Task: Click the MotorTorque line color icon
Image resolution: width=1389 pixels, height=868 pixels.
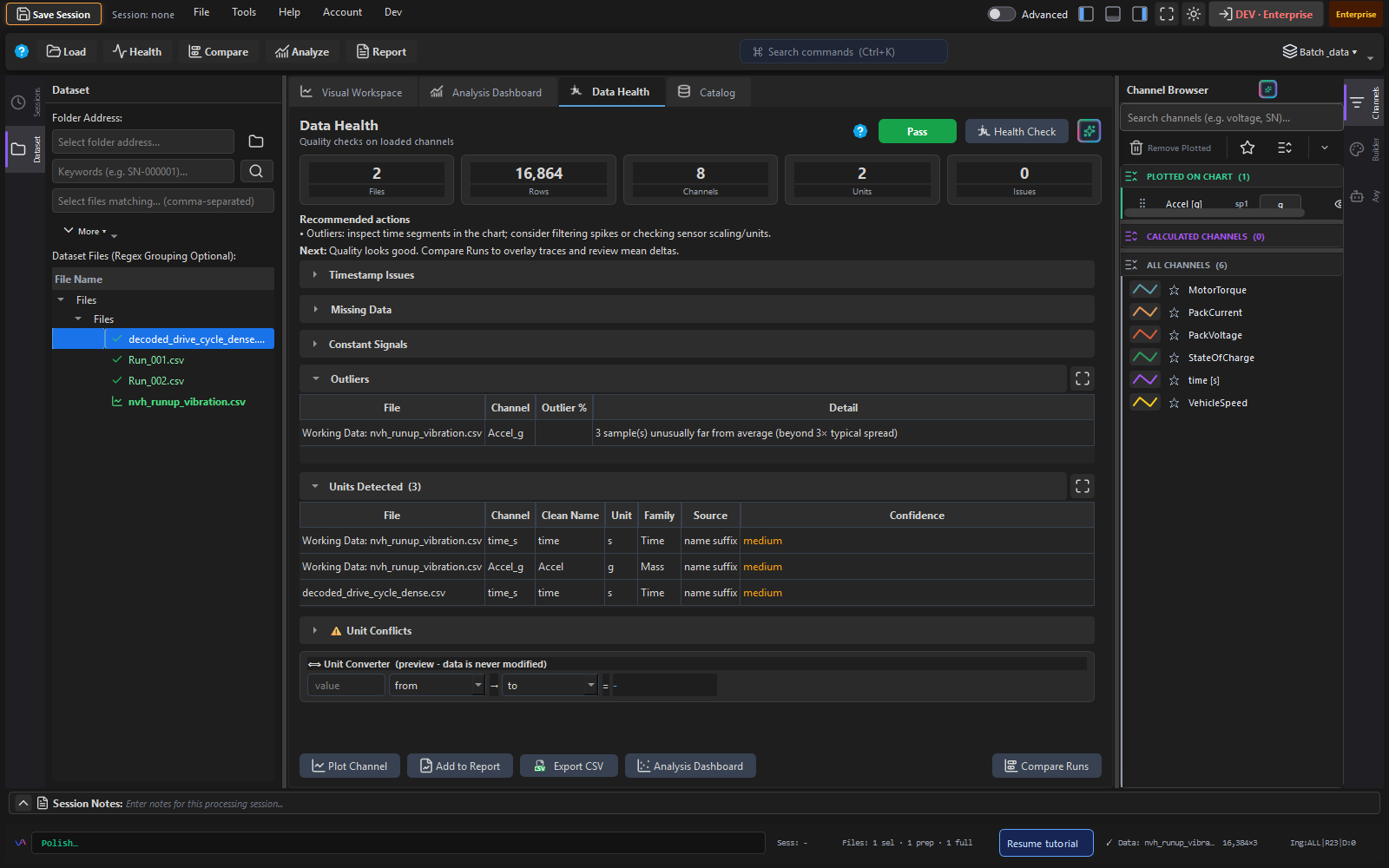Action: point(1145,290)
